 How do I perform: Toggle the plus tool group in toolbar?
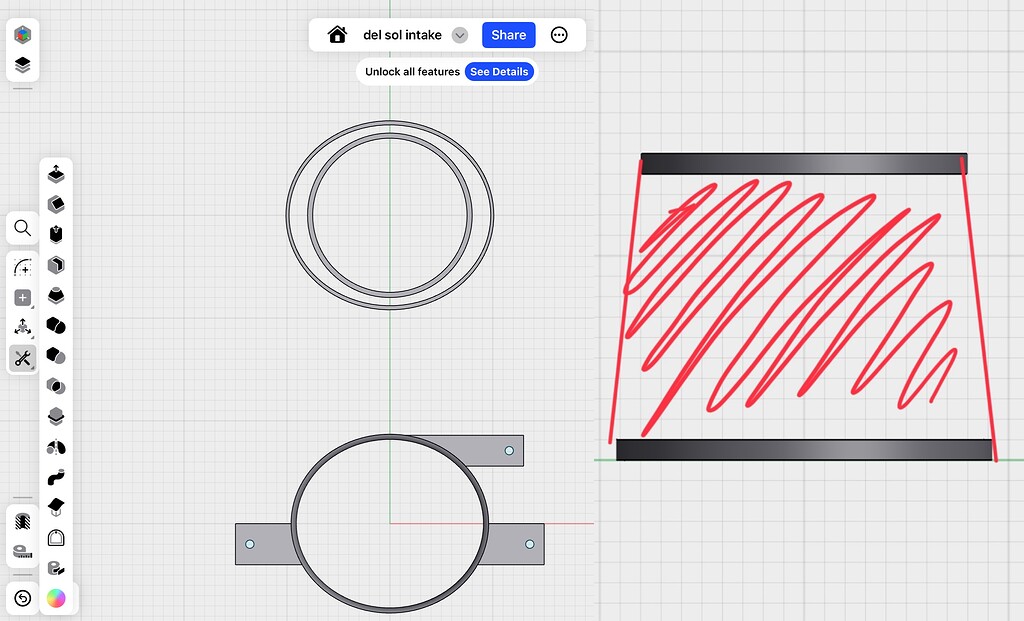click(22, 297)
